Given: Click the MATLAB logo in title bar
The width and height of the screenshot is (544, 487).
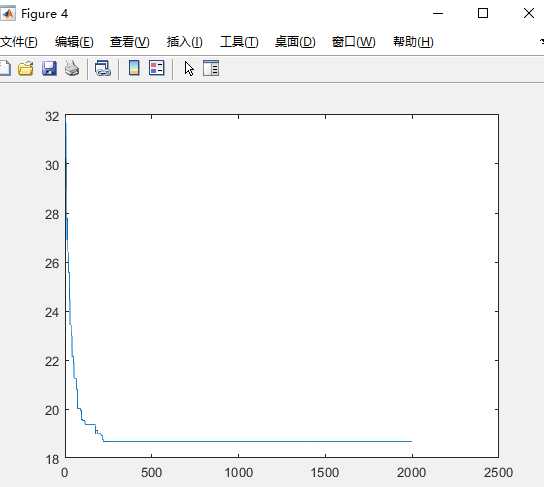Looking at the screenshot, I should click(x=8, y=14).
